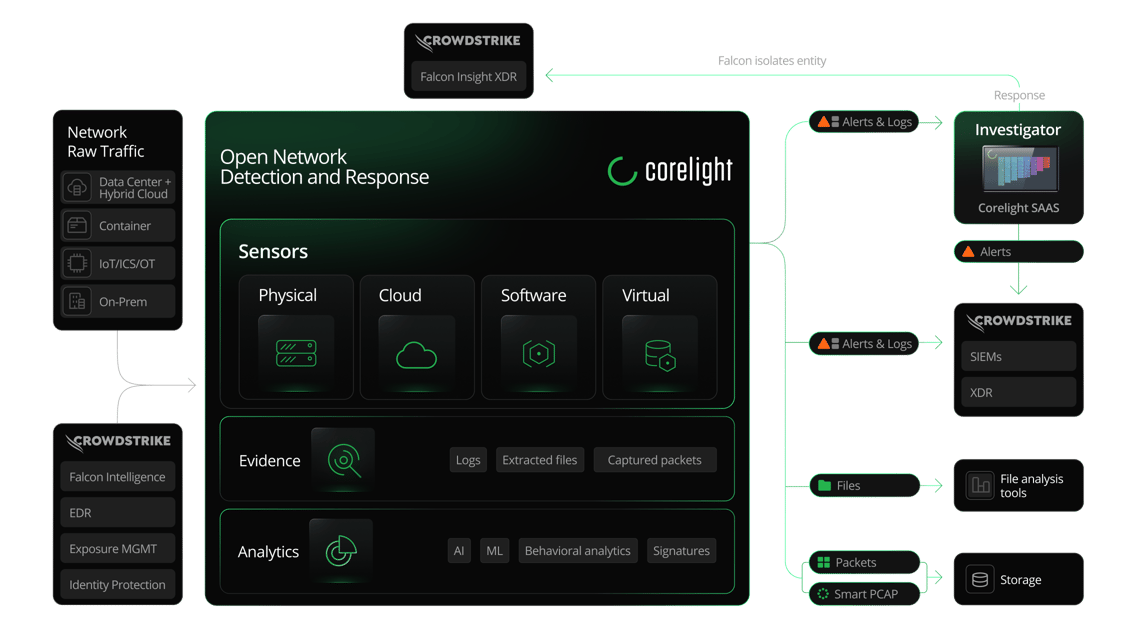Click the green folder icon in Files pill

(x=824, y=485)
